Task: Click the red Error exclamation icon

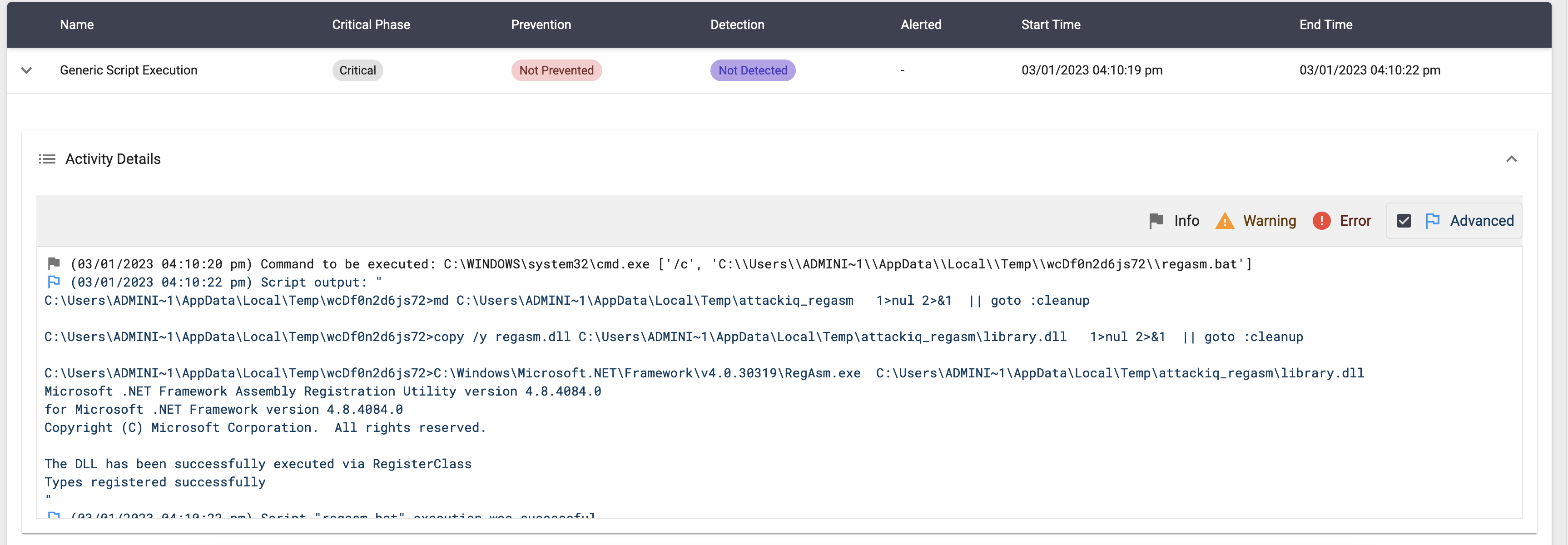Action: click(x=1321, y=220)
